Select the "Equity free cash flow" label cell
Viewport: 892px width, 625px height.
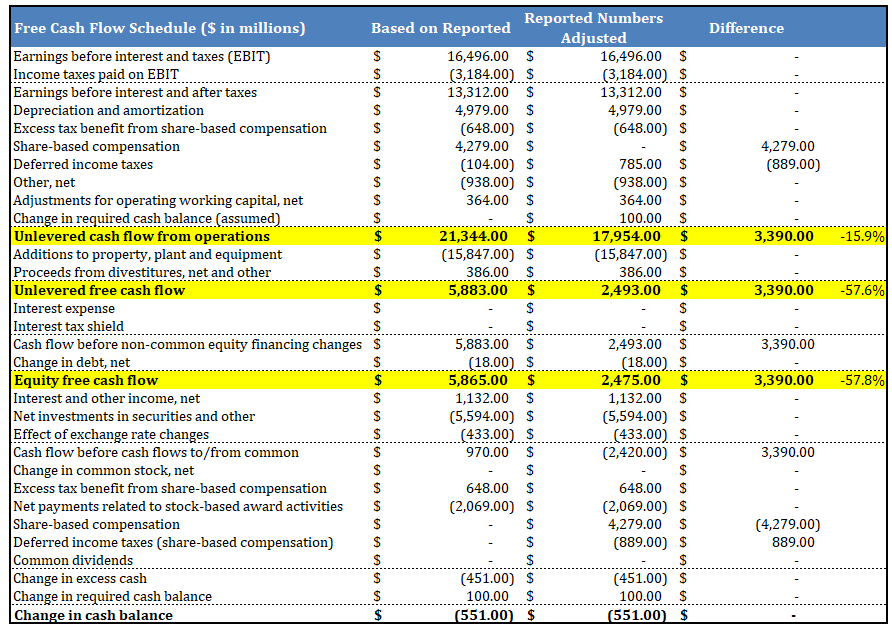point(86,381)
